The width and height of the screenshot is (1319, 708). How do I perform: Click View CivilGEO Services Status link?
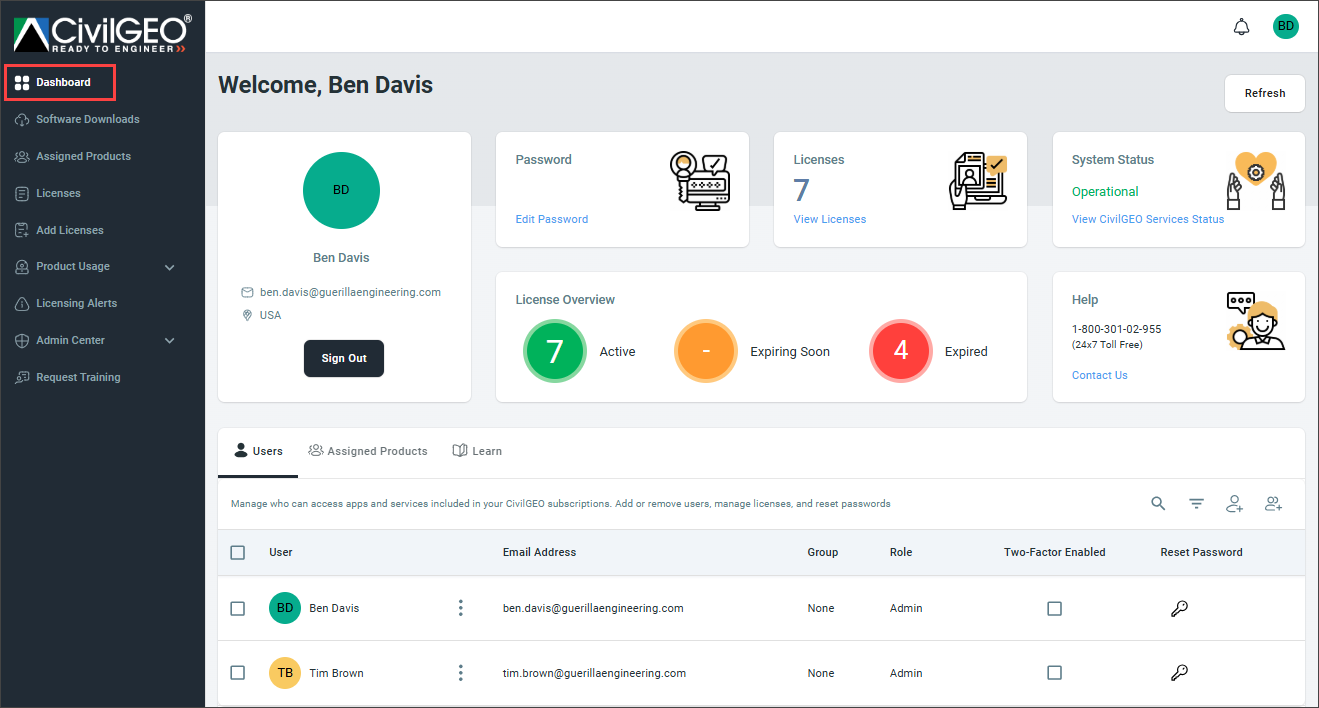click(x=1148, y=219)
